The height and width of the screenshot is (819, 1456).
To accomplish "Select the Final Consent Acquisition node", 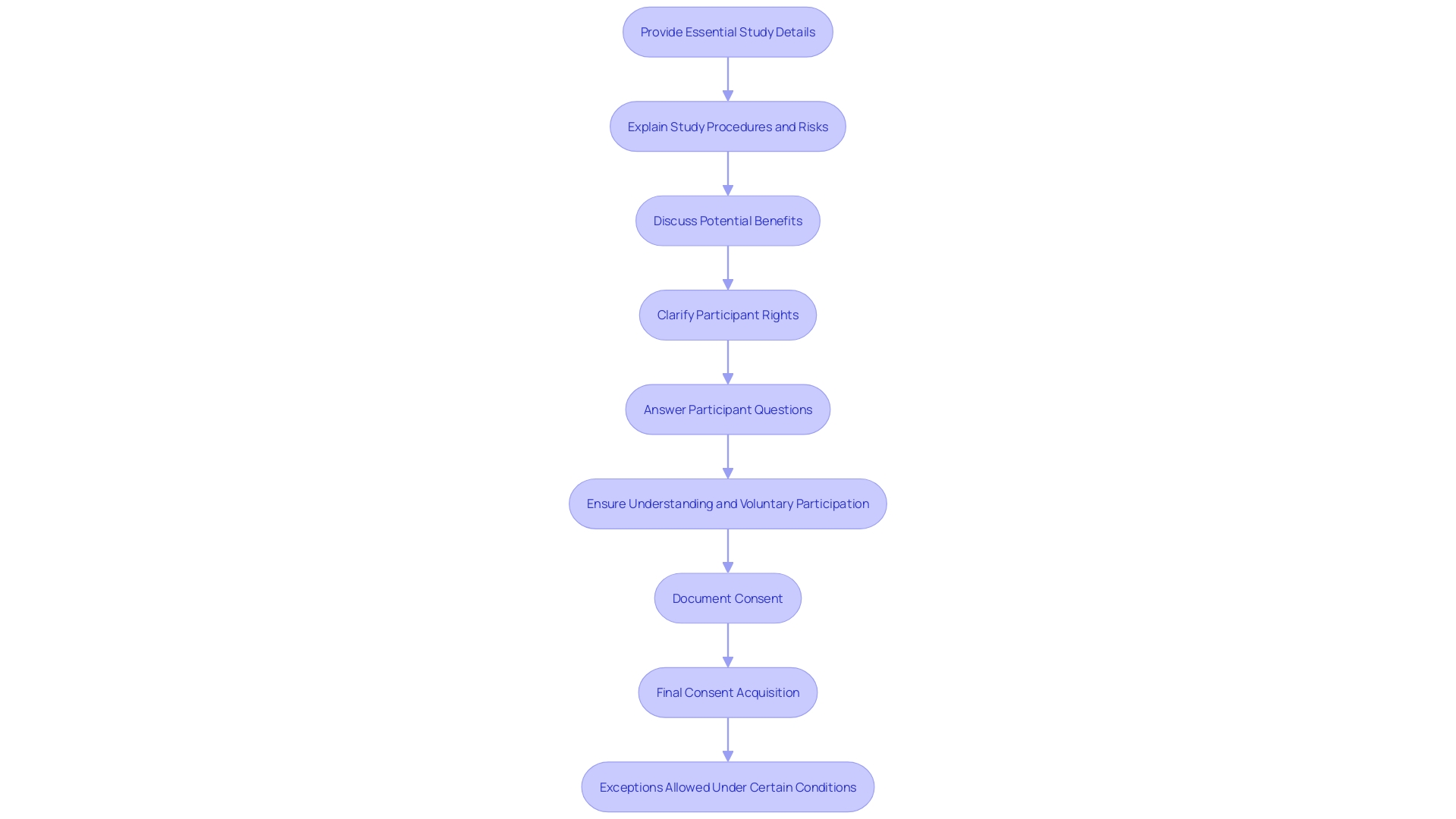I will (x=728, y=692).
